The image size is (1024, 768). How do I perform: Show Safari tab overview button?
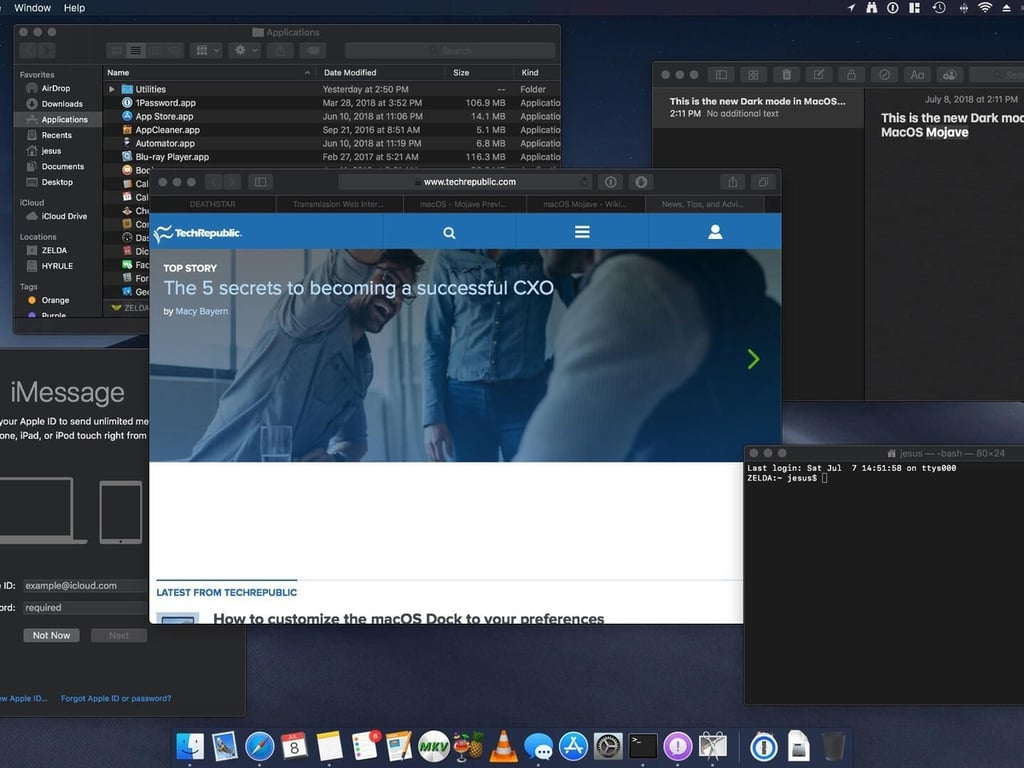pos(763,182)
